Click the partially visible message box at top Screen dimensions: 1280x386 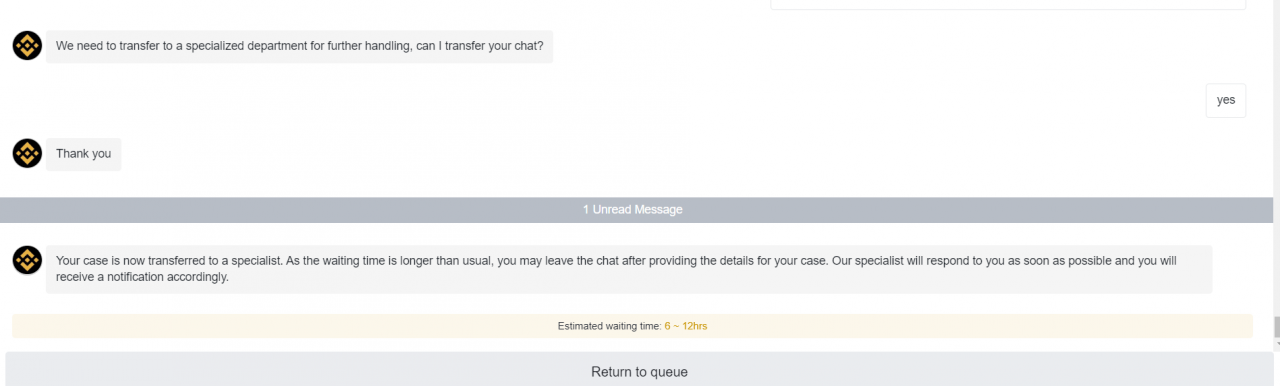point(1008,5)
